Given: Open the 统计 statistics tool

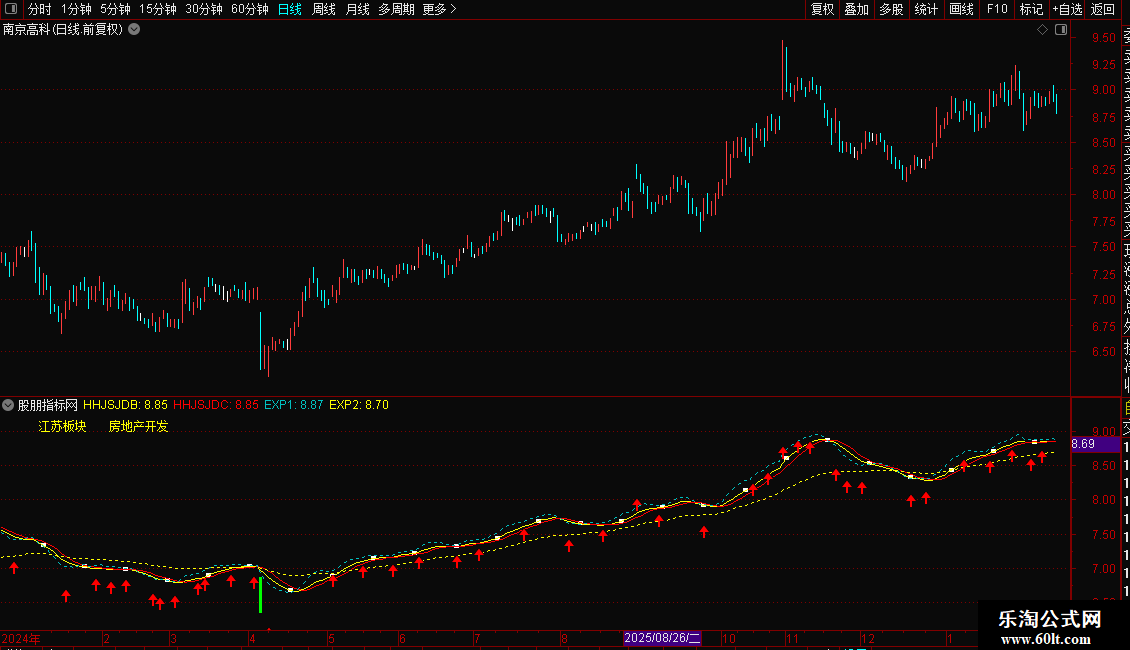Looking at the screenshot, I should tap(926, 9).
